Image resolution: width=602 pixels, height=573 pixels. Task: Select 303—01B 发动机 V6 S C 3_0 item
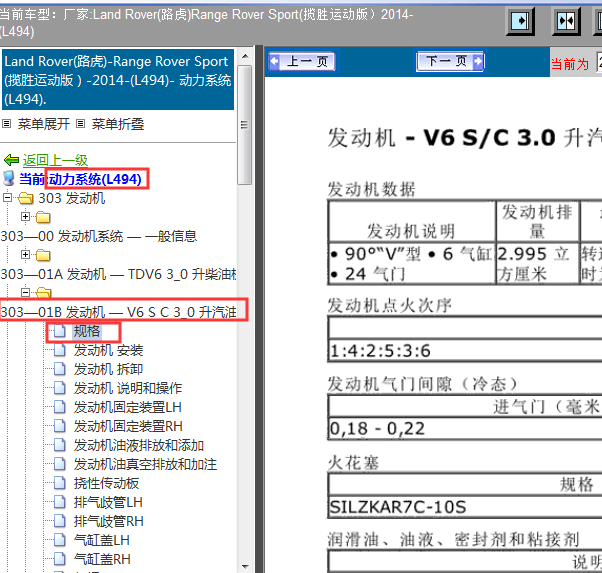pyautogui.click(x=118, y=312)
